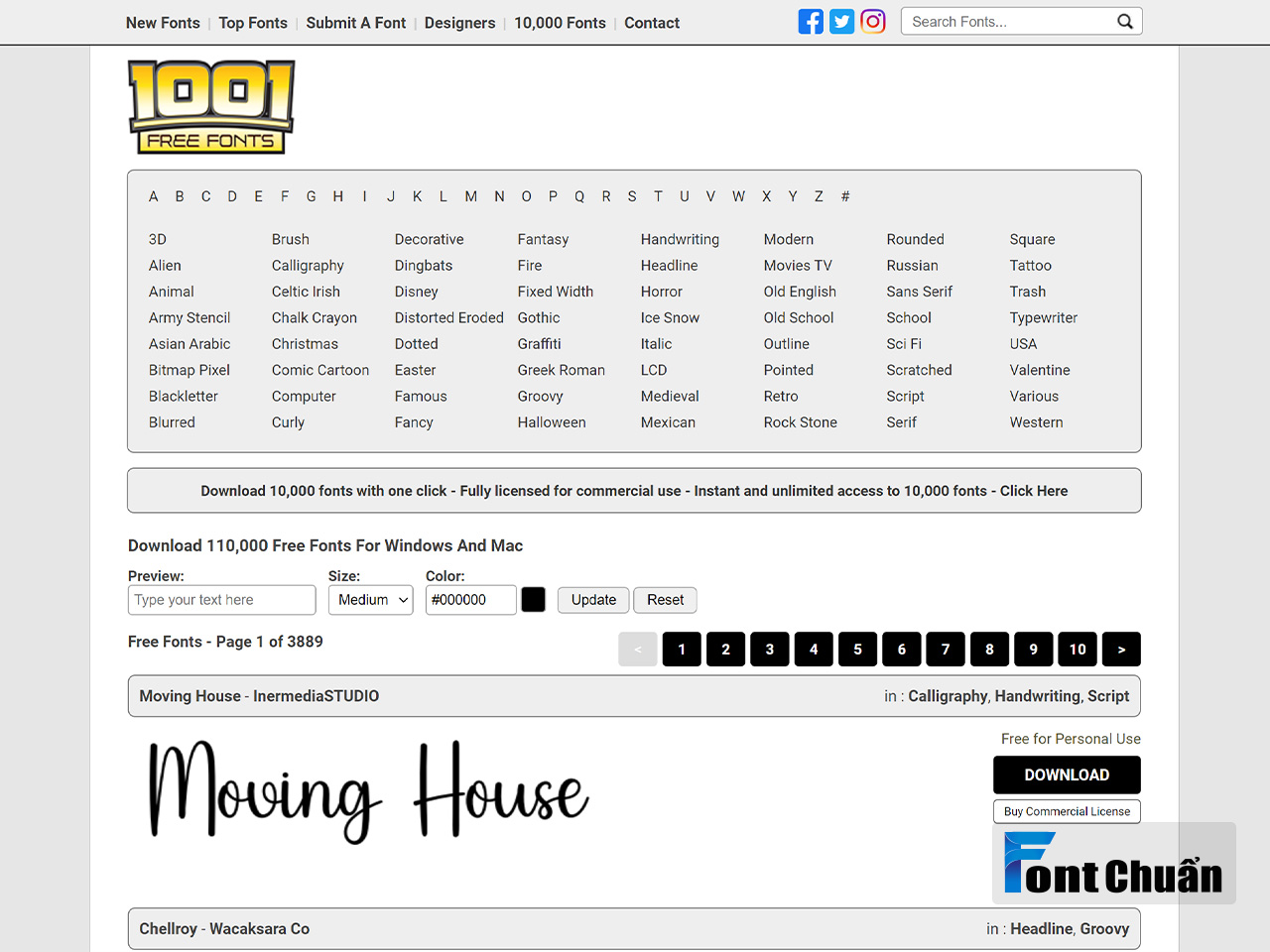
Task: Open the Rock Stone category
Action: 801,422
